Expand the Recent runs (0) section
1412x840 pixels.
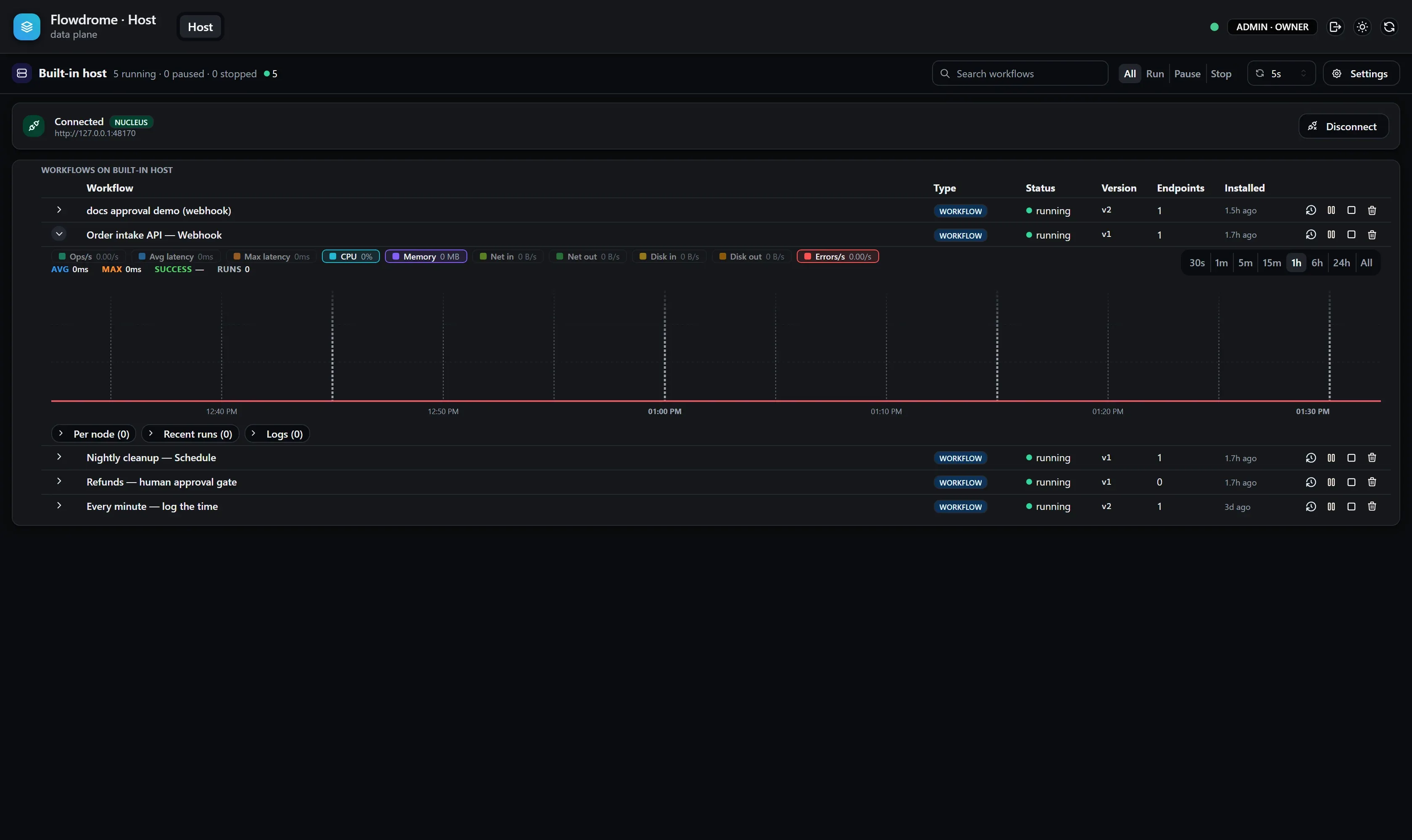pos(190,433)
